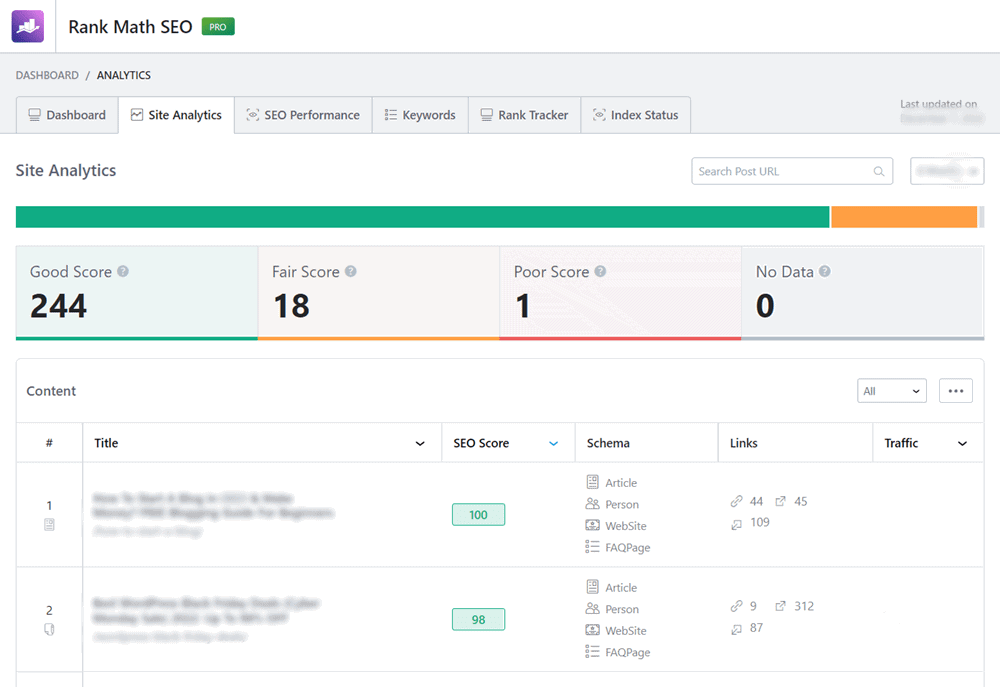The image size is (1000, 687).
Task: Focus the Search Post URL field
Action: (792, 171)
